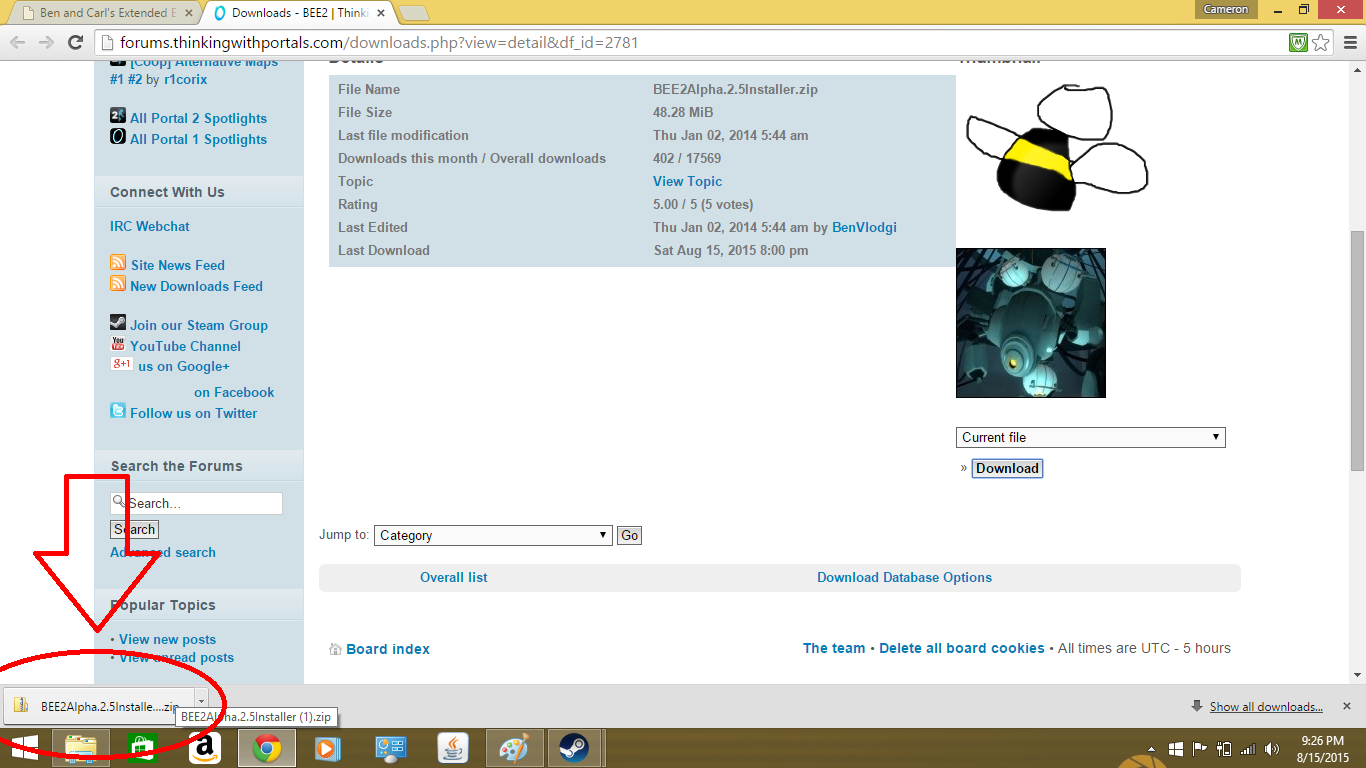Viewport: 1366px width, 768px height.
Task: Show hidden system tray icons
Action: click(1150, 749)
